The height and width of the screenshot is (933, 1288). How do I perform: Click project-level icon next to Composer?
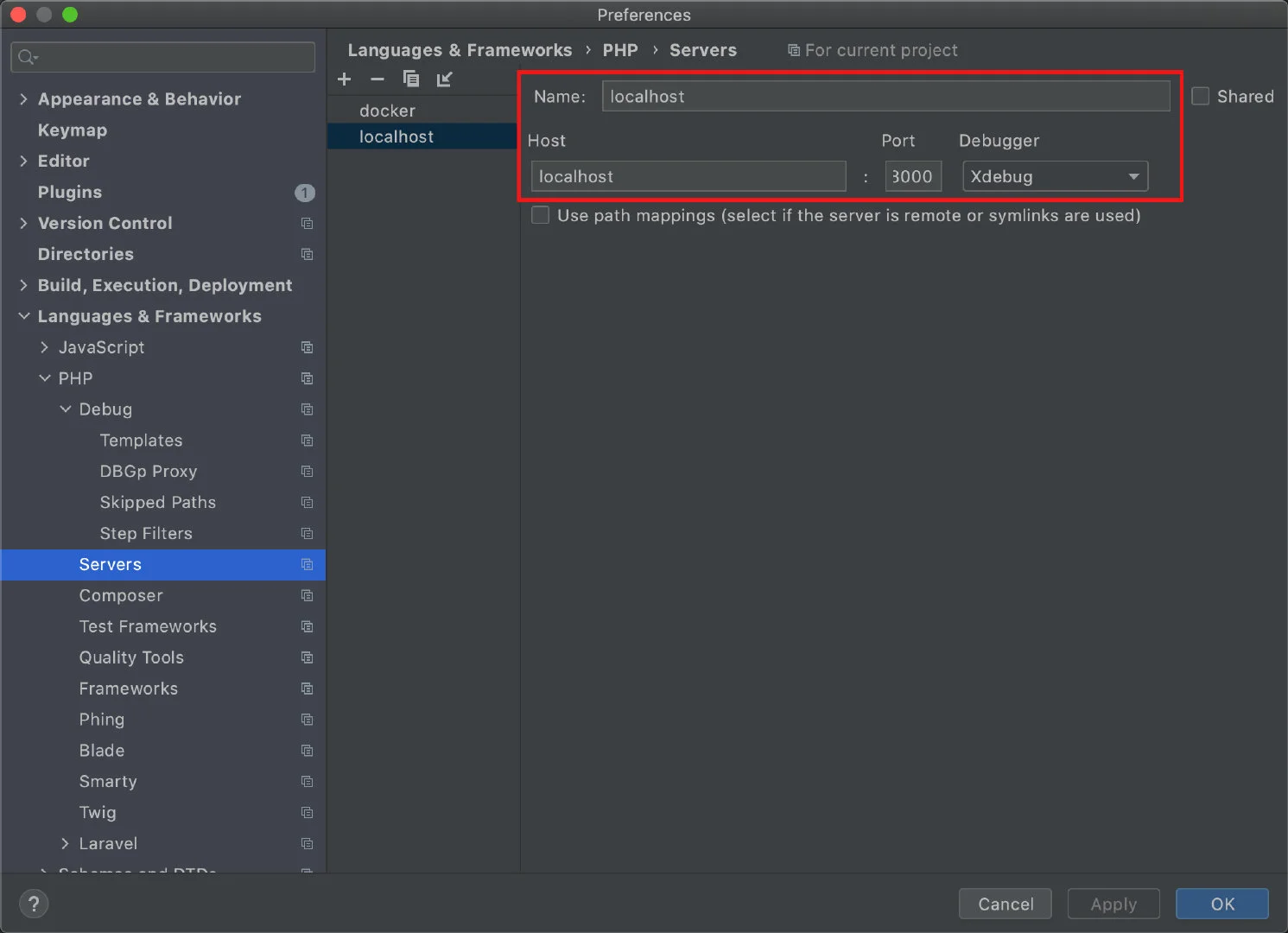[x=307, y=595]
